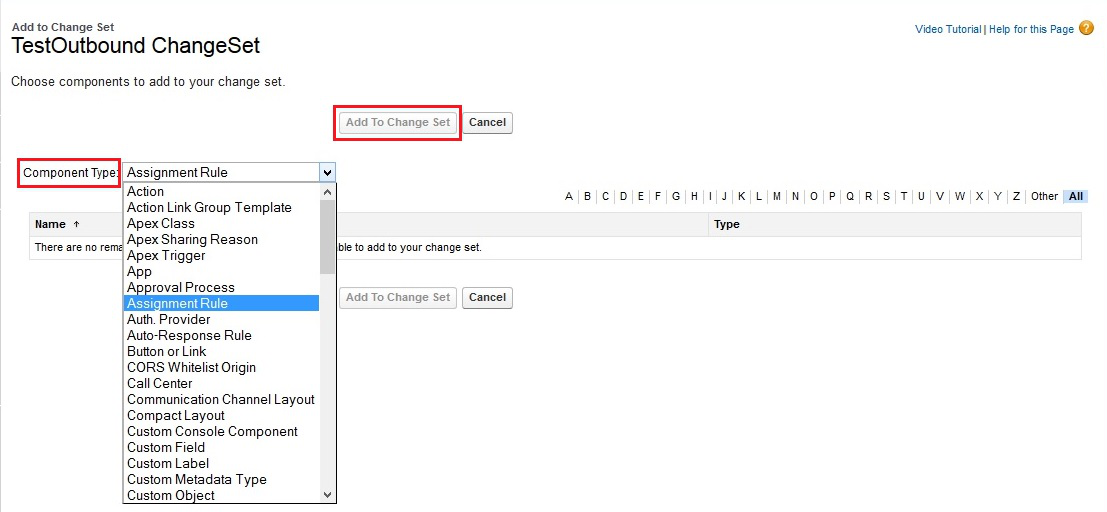Choose Custom Object in the component list
The image size is (1107, 512).
171,495
